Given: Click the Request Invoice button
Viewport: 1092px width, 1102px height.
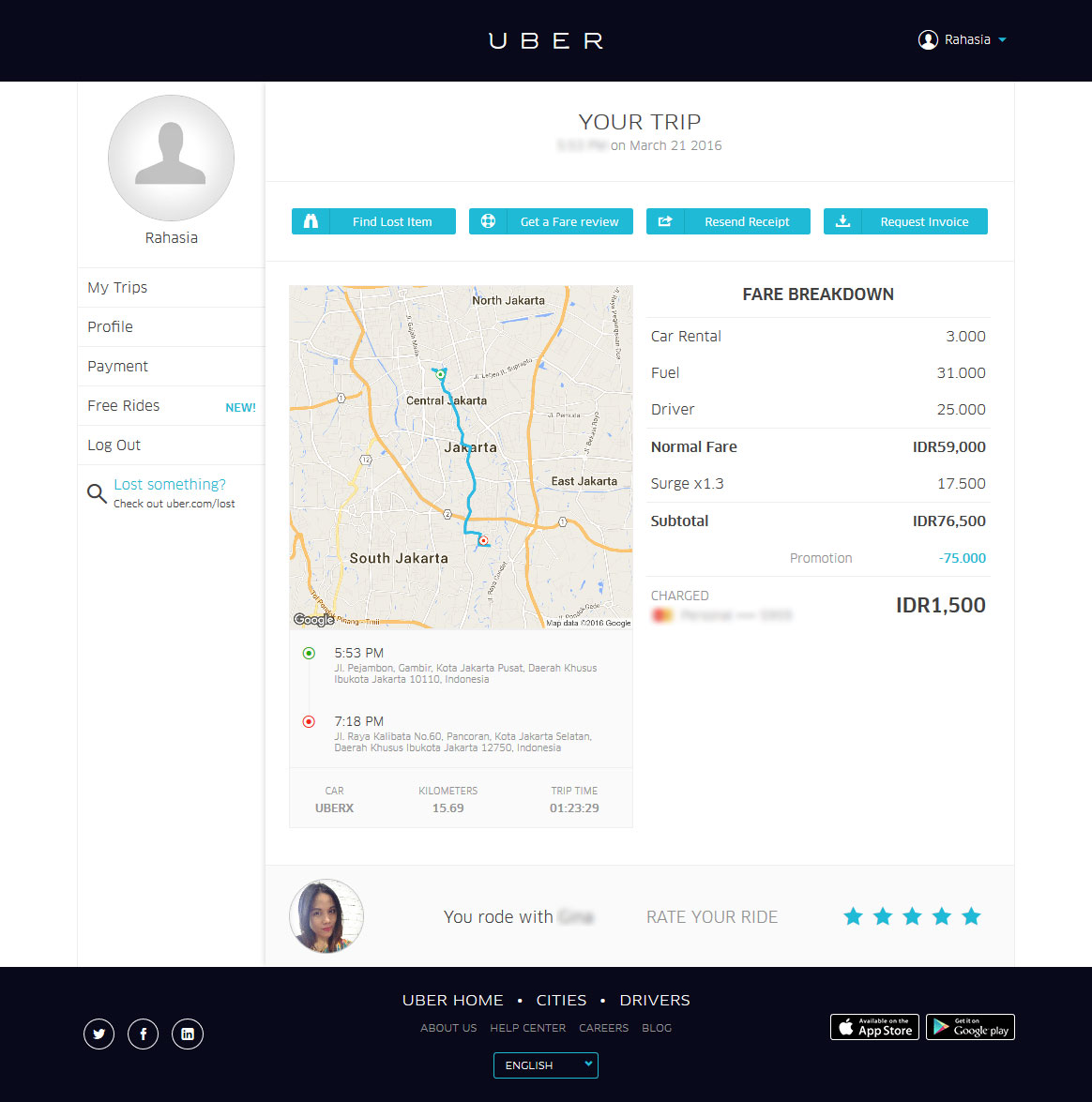Looking at the screenshot, I should click(x=905, y=221).
